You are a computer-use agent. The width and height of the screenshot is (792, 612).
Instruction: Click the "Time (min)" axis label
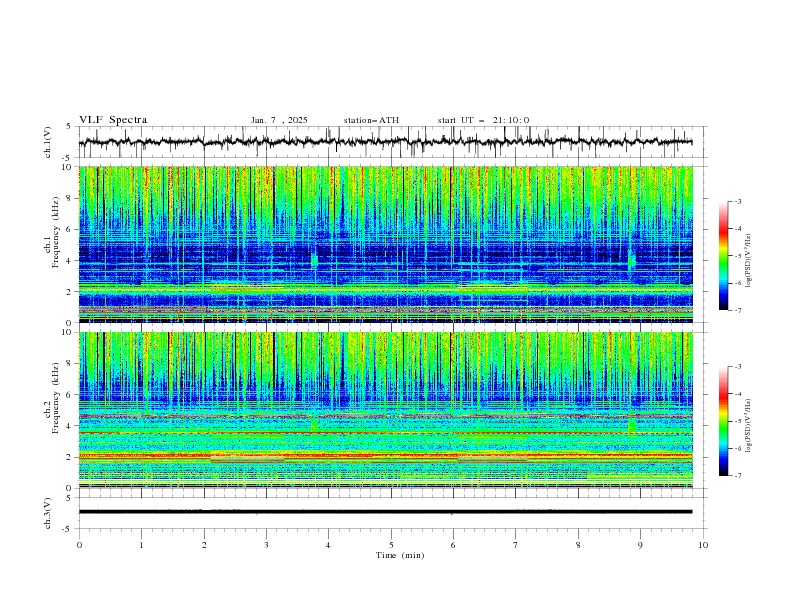pos(400,555)
